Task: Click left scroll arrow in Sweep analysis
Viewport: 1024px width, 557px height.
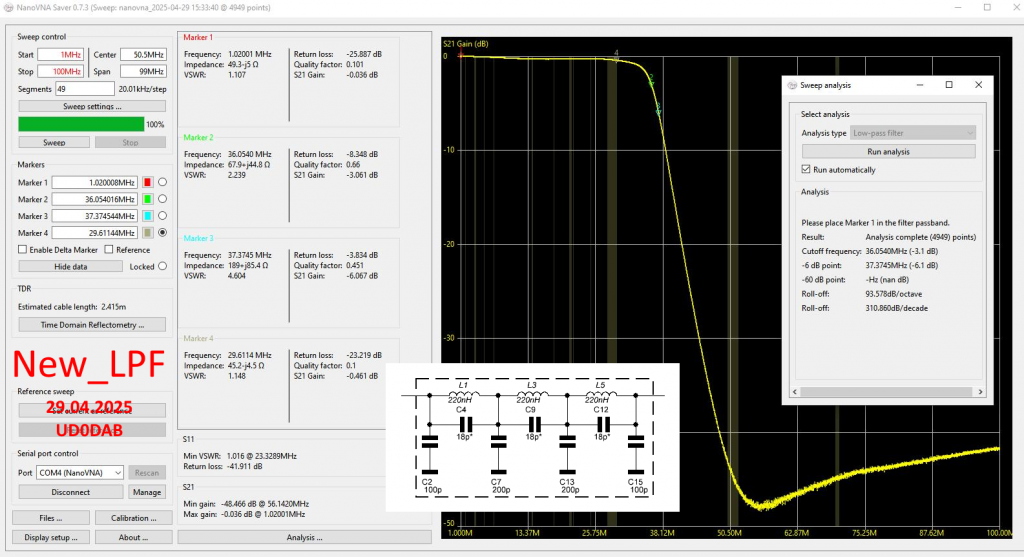Action: pyautogui.click(x=795, y=392)
